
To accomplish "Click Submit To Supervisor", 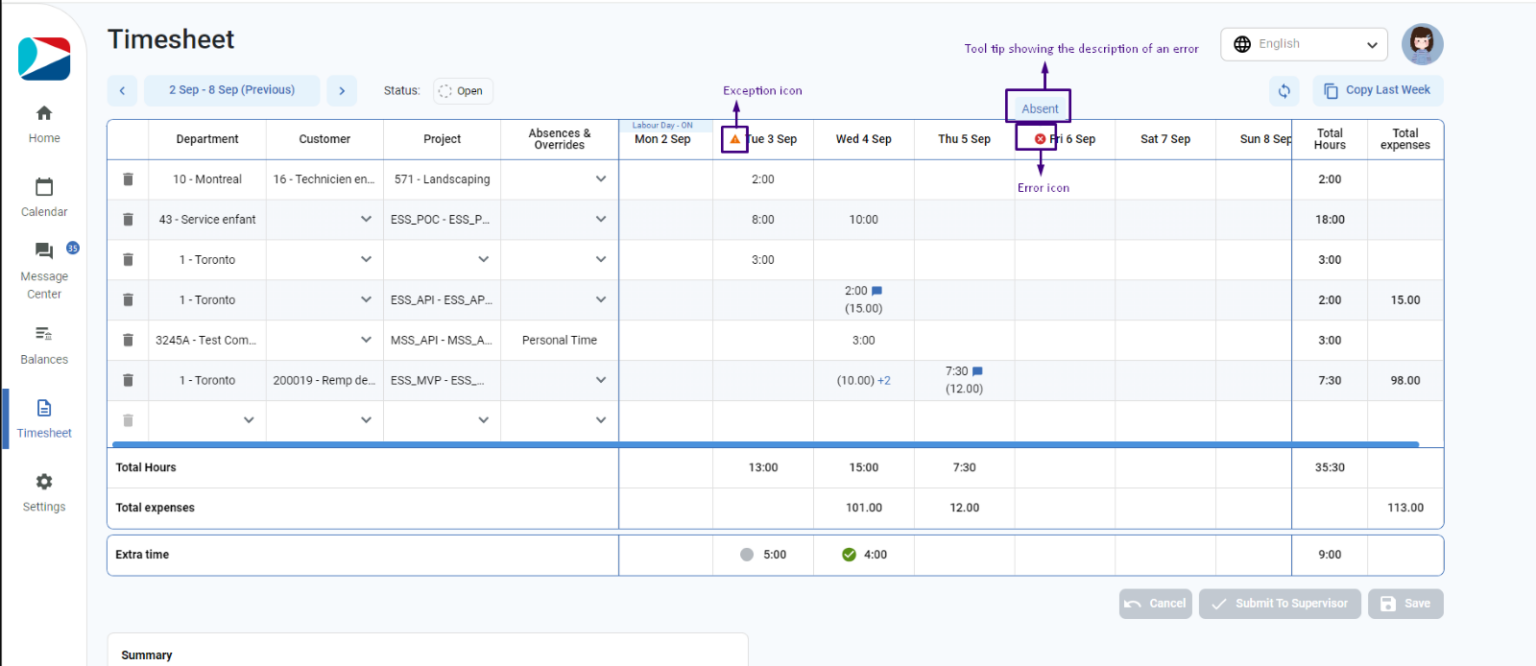I will point(1280,603).
